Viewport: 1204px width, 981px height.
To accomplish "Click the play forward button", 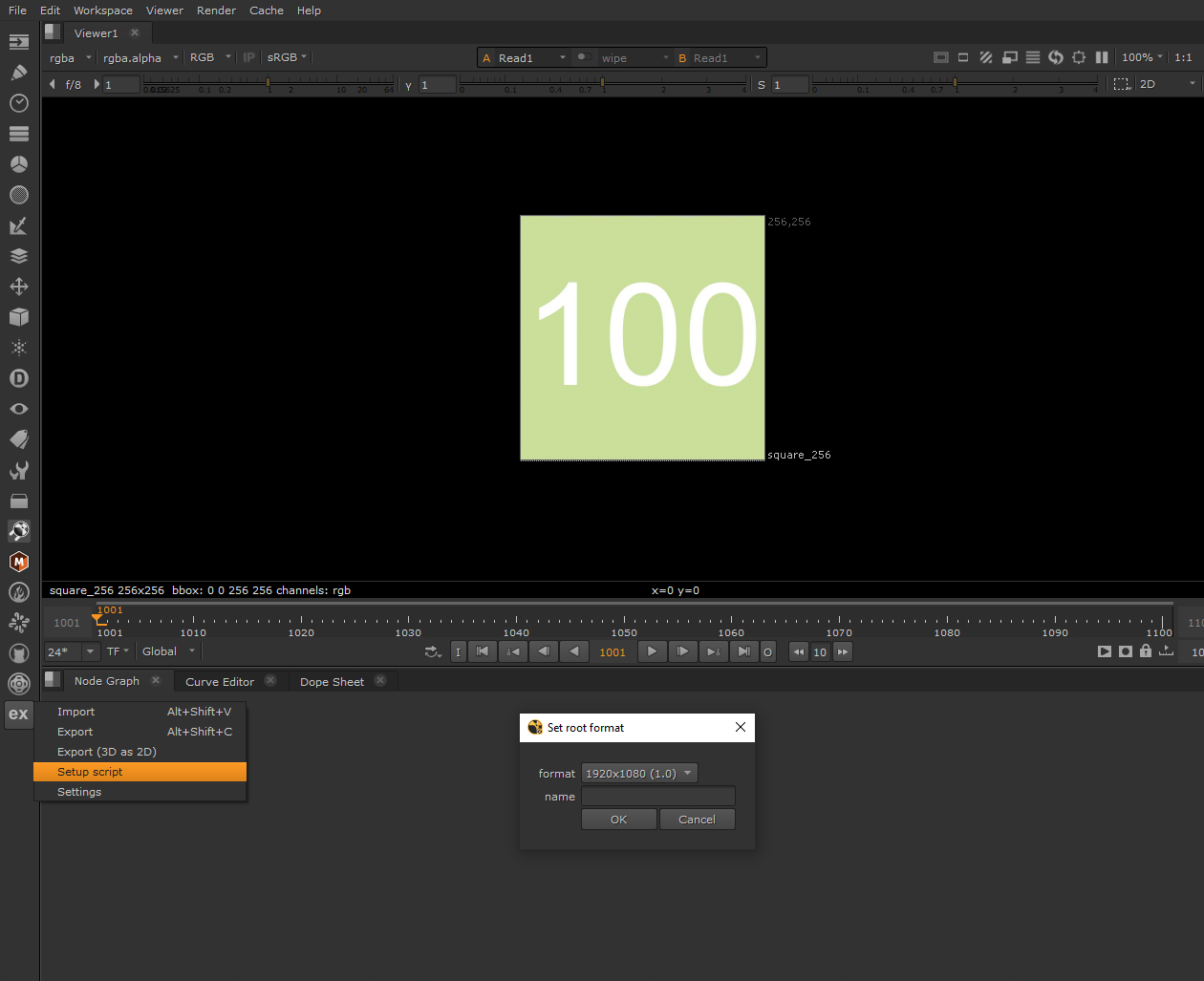I will (x=652, y=652).
